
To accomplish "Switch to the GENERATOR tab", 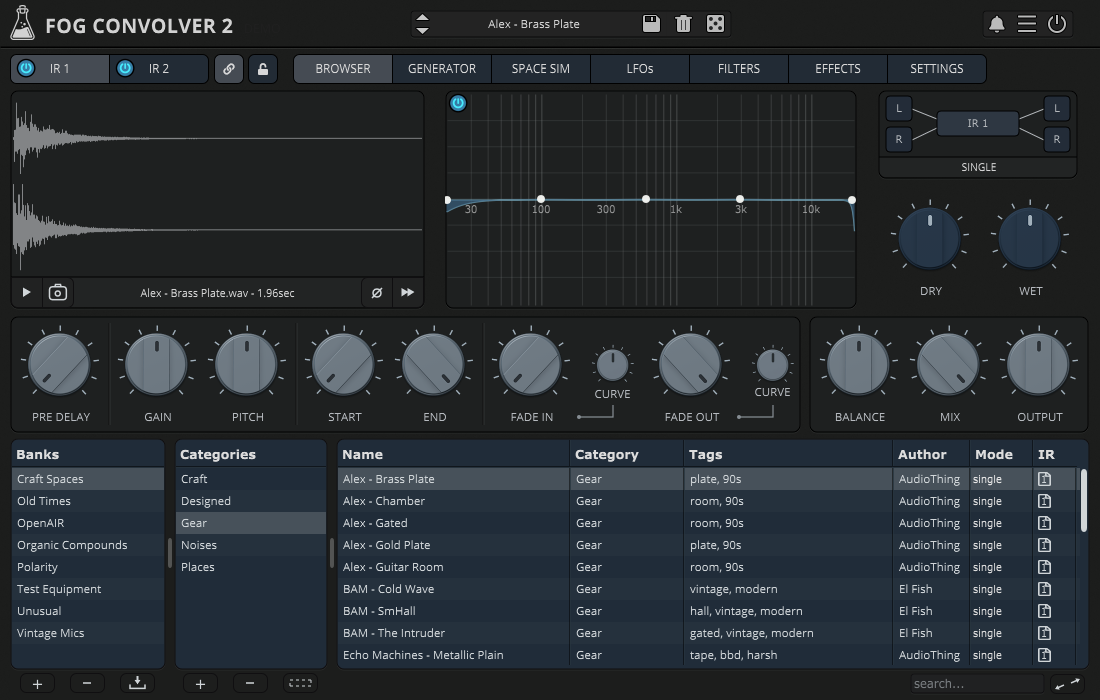I will [x=441, y=68].
